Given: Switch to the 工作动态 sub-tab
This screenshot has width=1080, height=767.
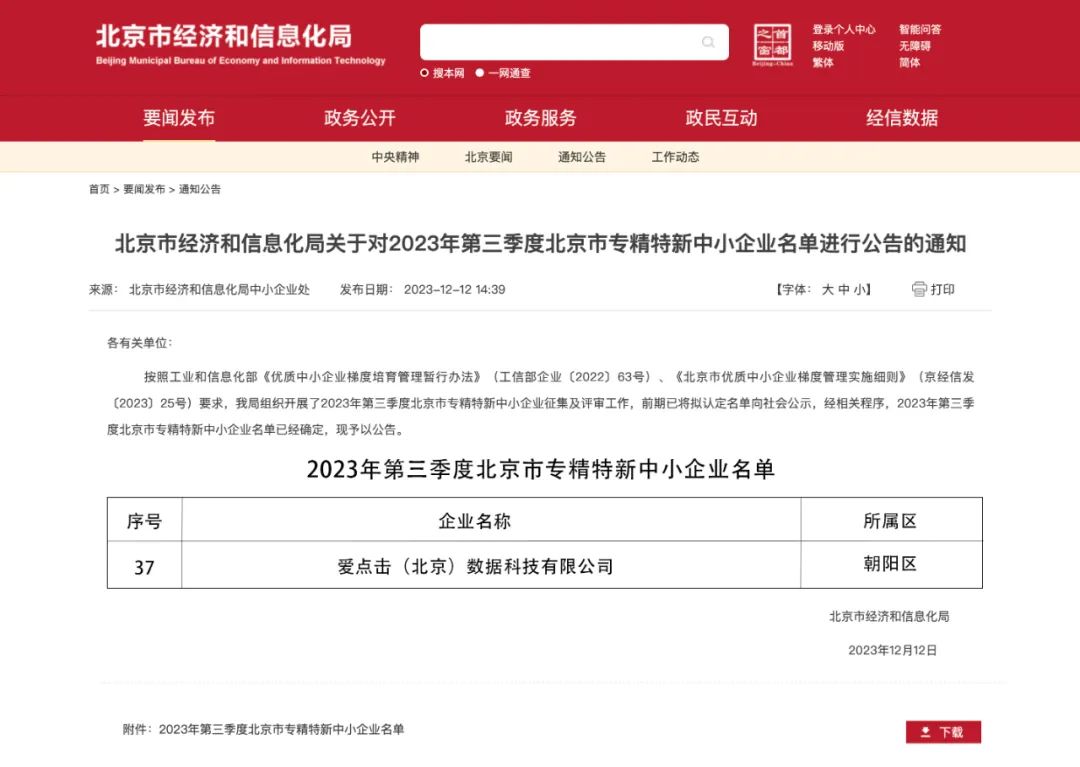Looking at the screenshot, I should (676, 157).
